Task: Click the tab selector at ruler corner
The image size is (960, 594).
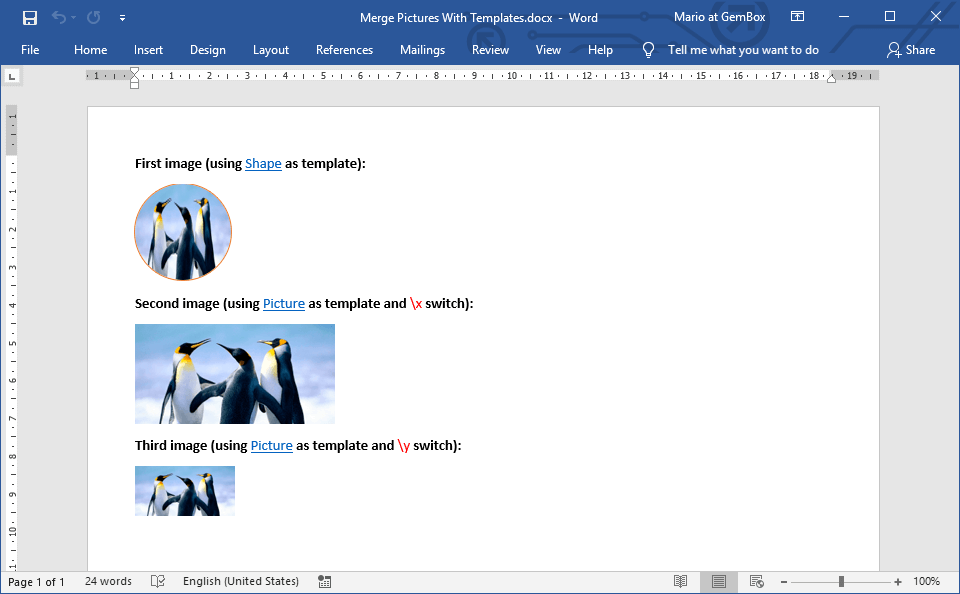Action: (11, 75)
